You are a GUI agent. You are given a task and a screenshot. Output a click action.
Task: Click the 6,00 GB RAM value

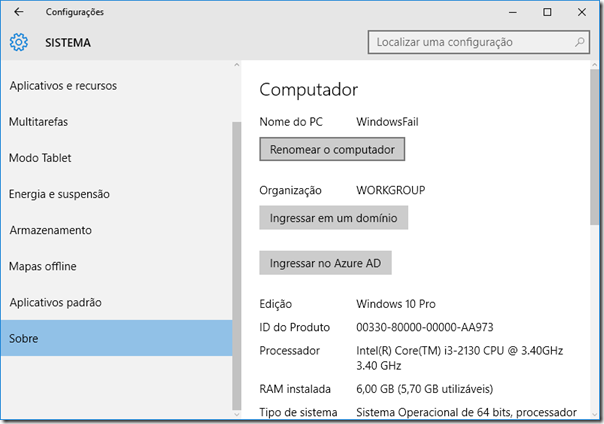[424, 389]
